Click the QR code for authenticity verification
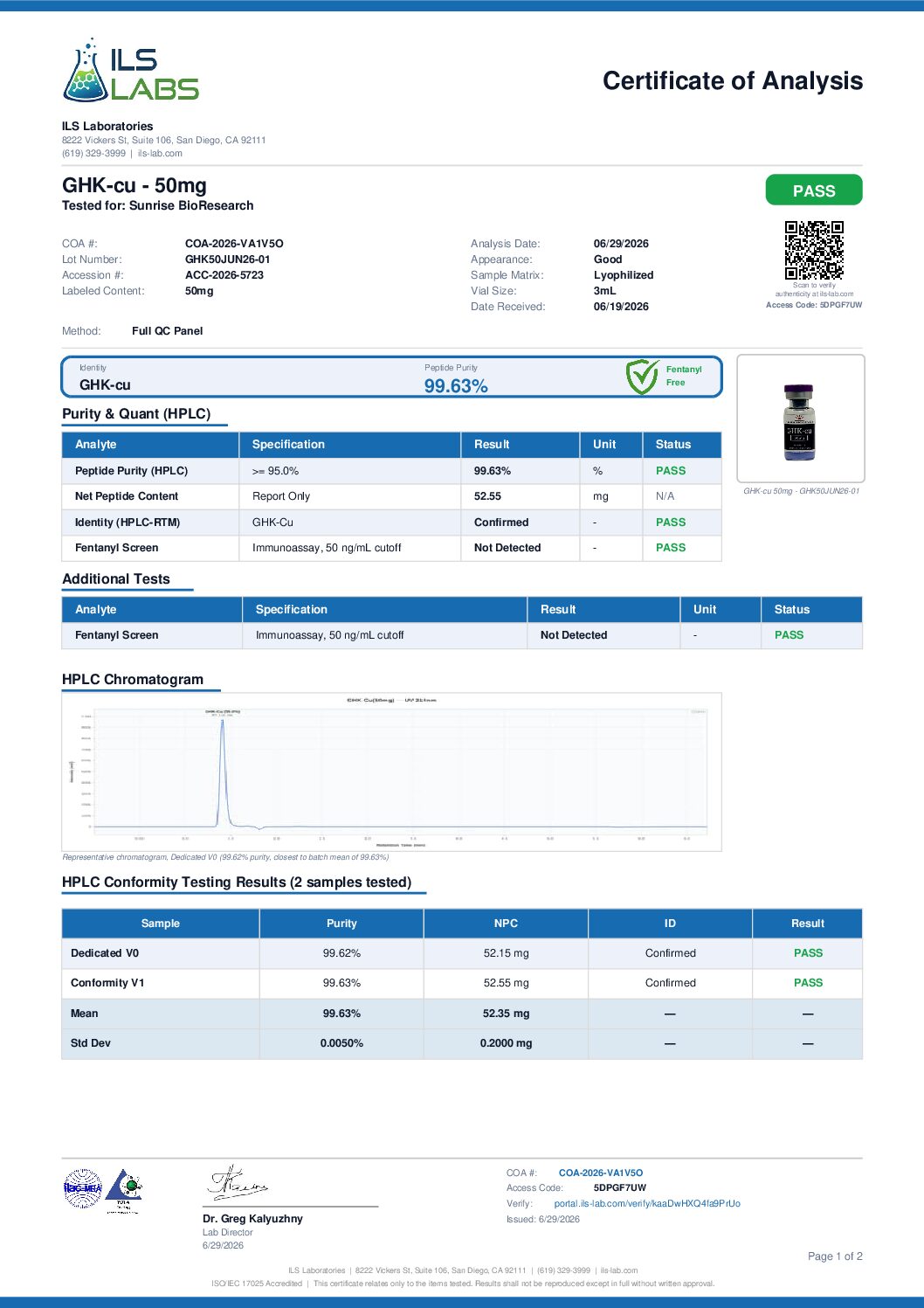 click(x=814, y=250)
